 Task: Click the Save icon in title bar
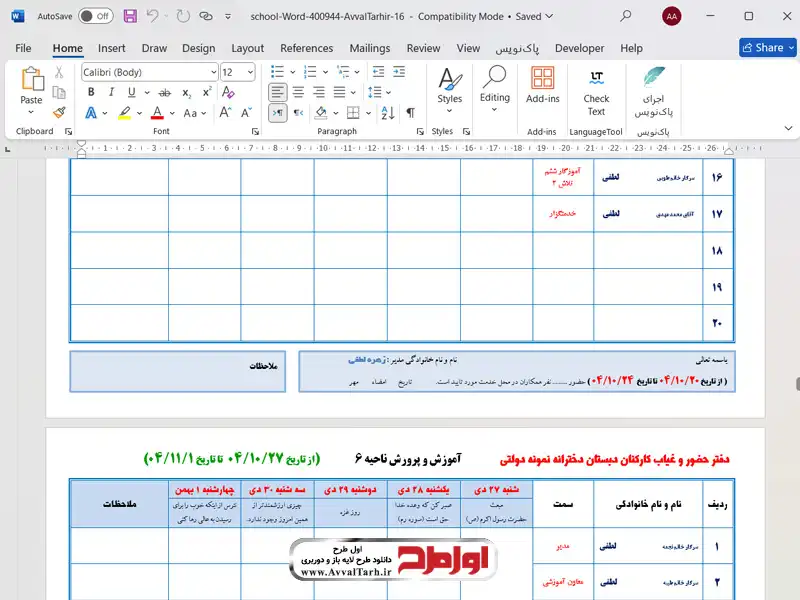[130, 16]
